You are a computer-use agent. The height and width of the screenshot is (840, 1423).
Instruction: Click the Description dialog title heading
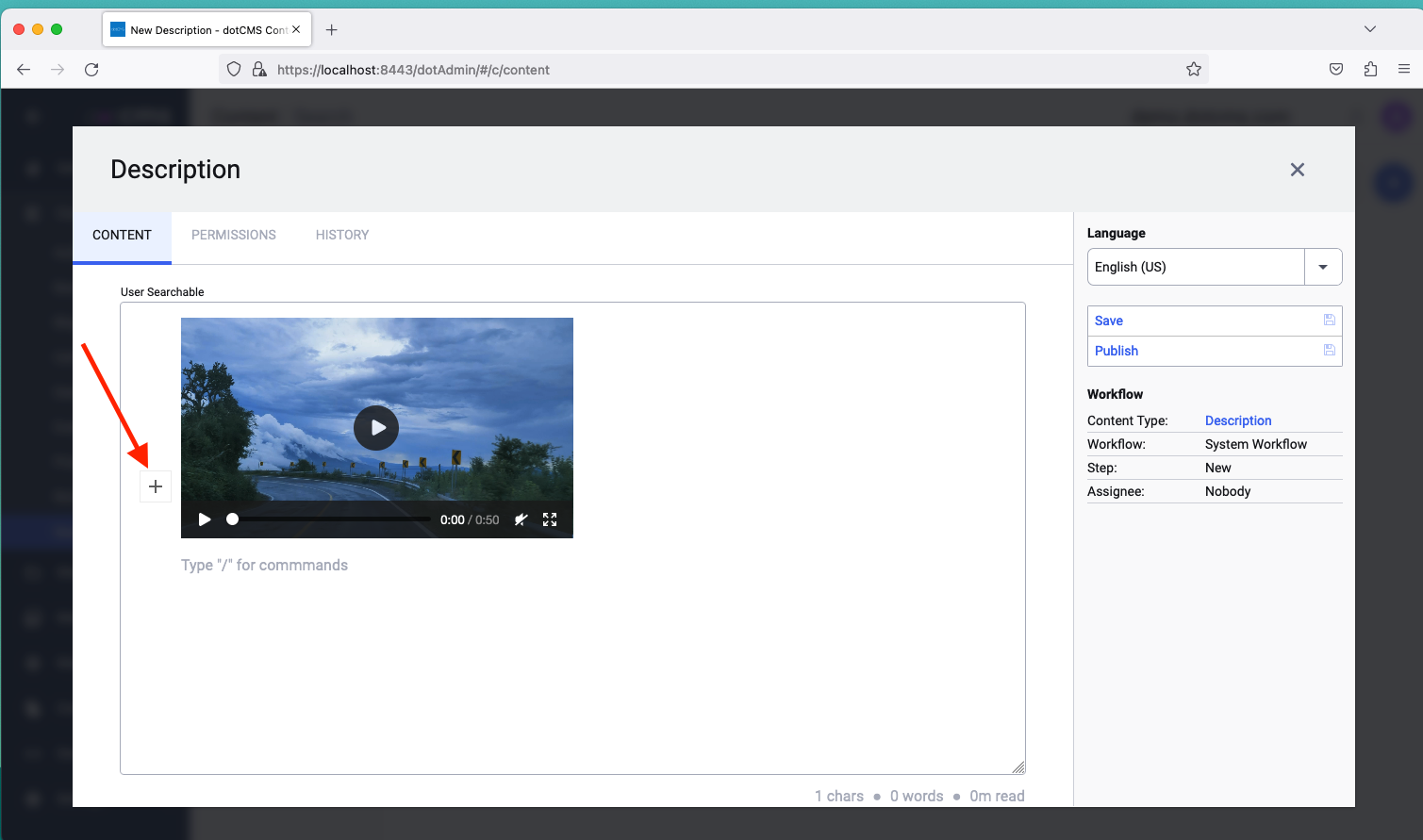point(175,170)
